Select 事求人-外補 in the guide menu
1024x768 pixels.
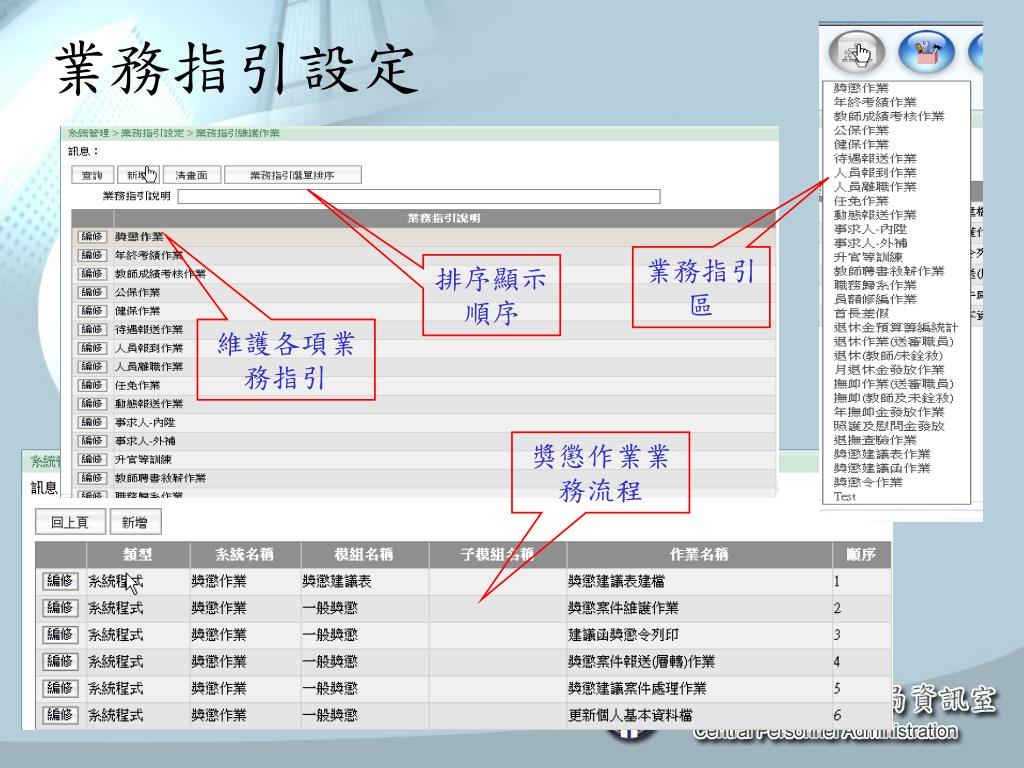point(870,243)
